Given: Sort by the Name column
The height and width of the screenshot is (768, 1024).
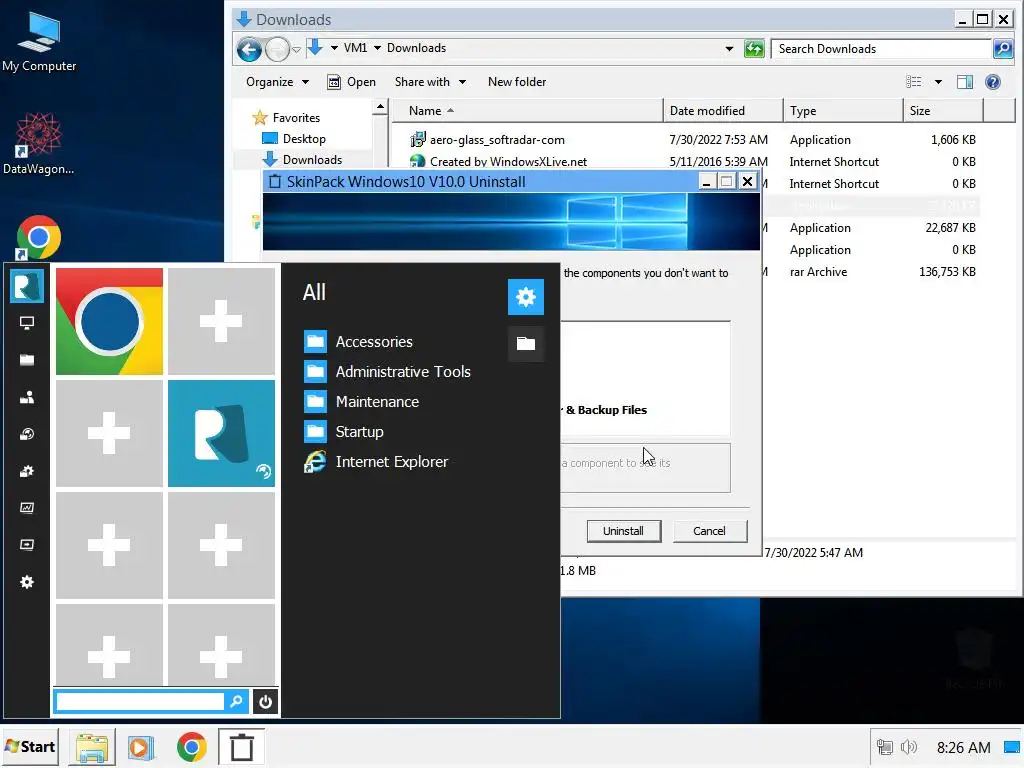Looking at the screenshot, I should pyautogui.click(x=527, y=111).
